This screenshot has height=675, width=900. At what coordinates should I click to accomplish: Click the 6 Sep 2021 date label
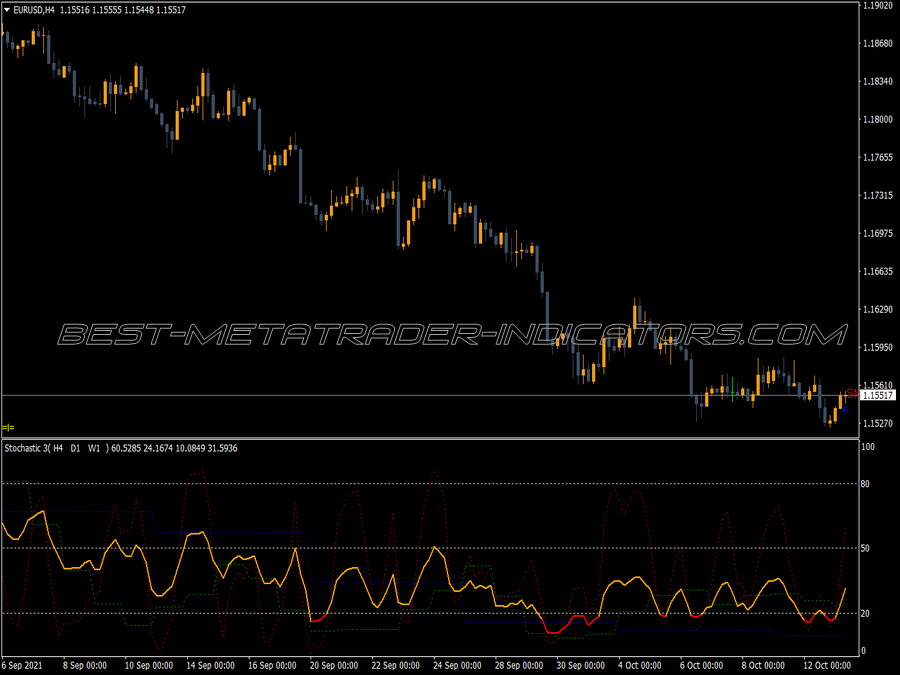point(22,665)
